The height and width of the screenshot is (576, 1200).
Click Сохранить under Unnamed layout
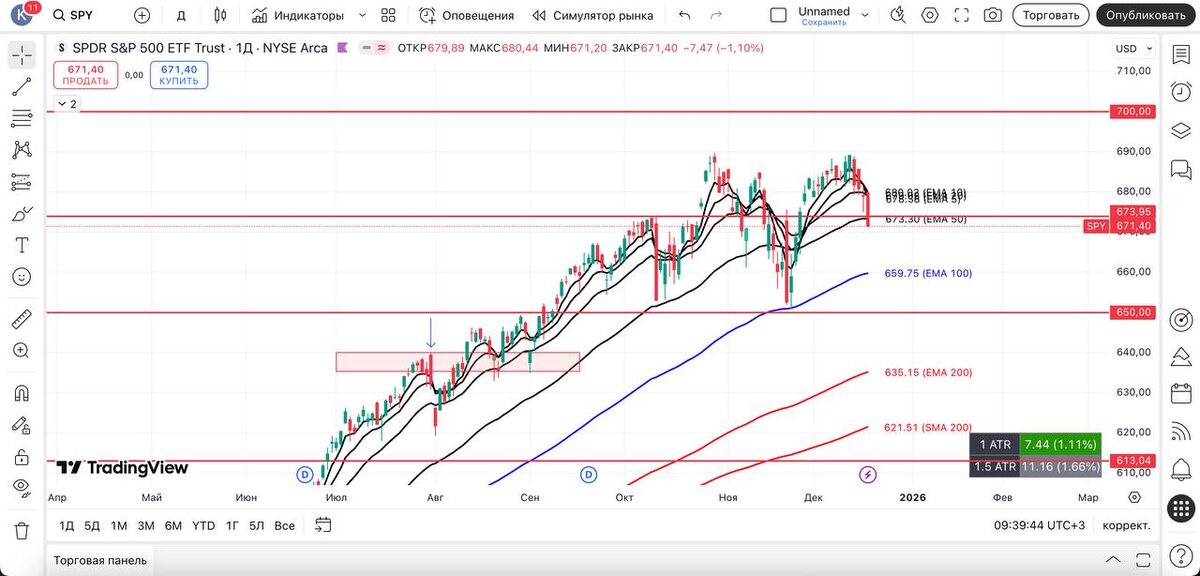pos(824,22)
